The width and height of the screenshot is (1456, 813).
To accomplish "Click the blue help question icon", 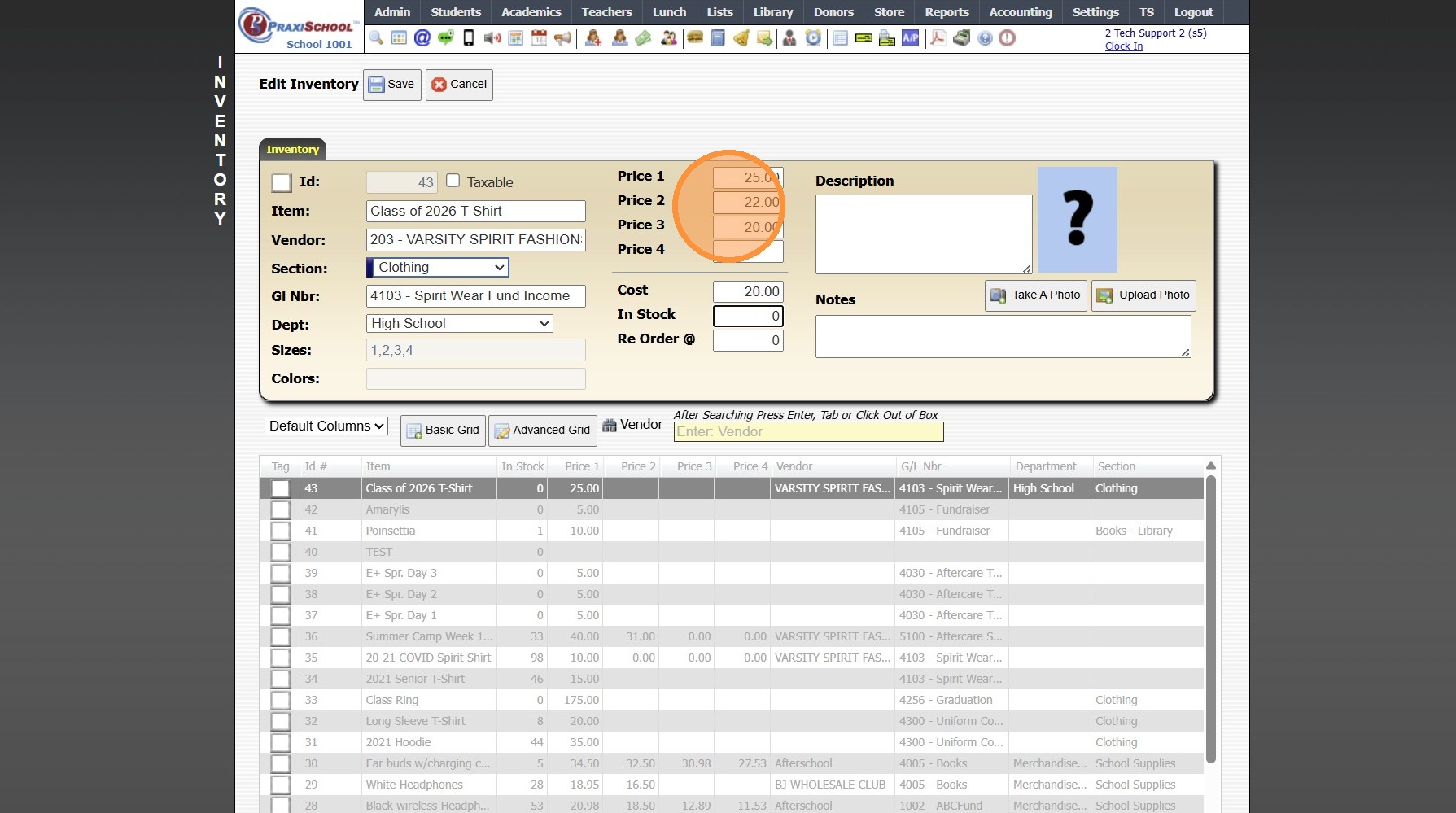I will pos(985,38).
